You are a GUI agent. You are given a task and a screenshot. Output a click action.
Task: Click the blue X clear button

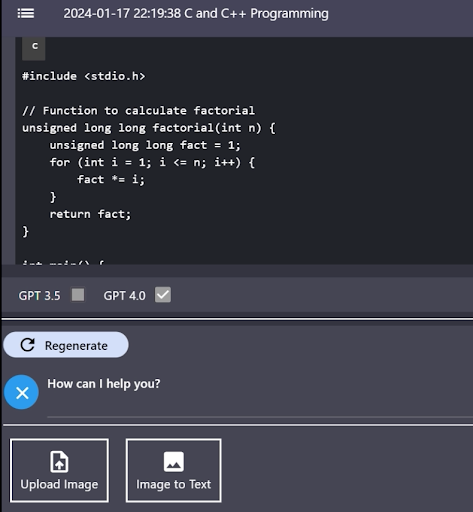pyautogui.click(x=21, y=392)
